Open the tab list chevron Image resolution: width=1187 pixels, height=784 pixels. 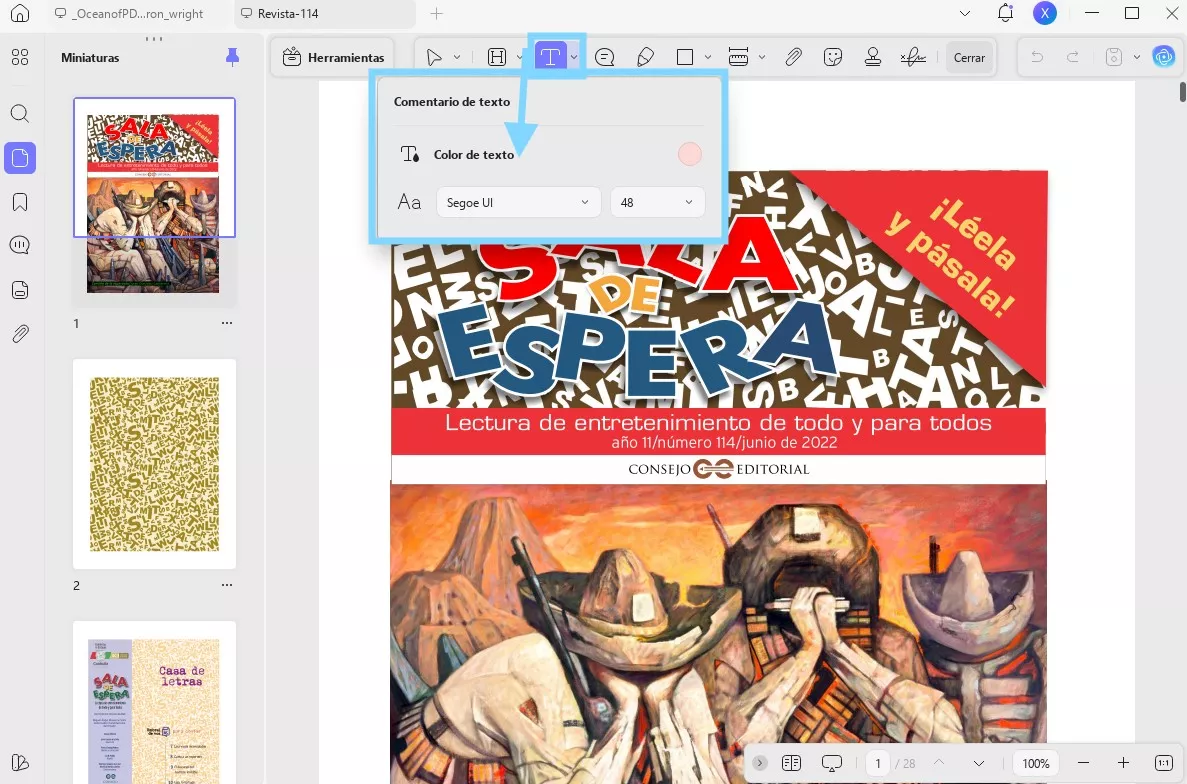[964, 14]
